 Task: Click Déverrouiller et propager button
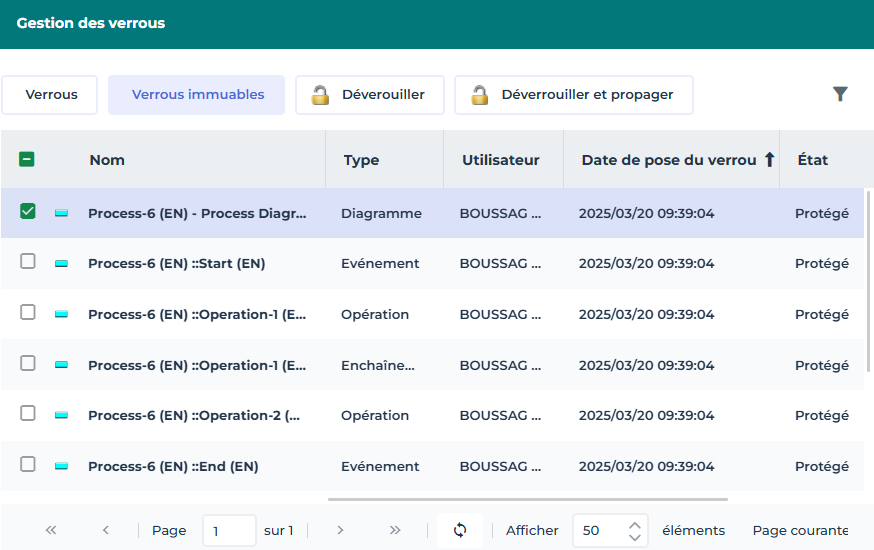tap(573, 95)
